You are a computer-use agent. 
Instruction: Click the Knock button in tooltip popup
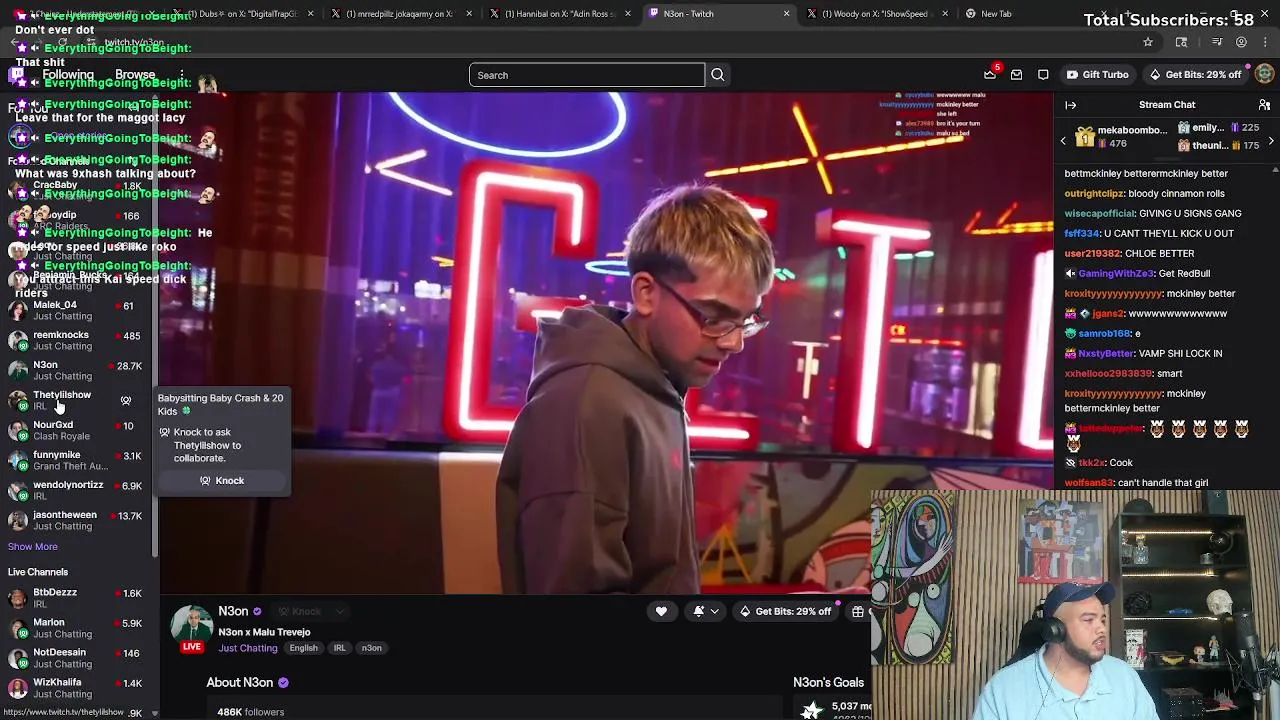click(221, 481)
